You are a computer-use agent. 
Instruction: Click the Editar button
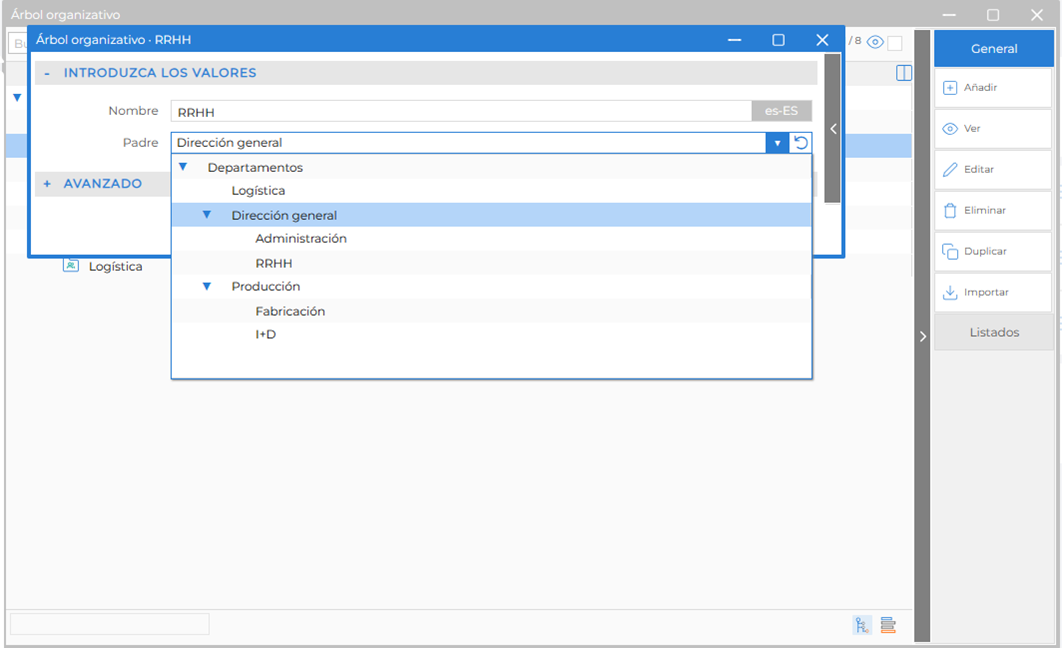coord(993,169)
